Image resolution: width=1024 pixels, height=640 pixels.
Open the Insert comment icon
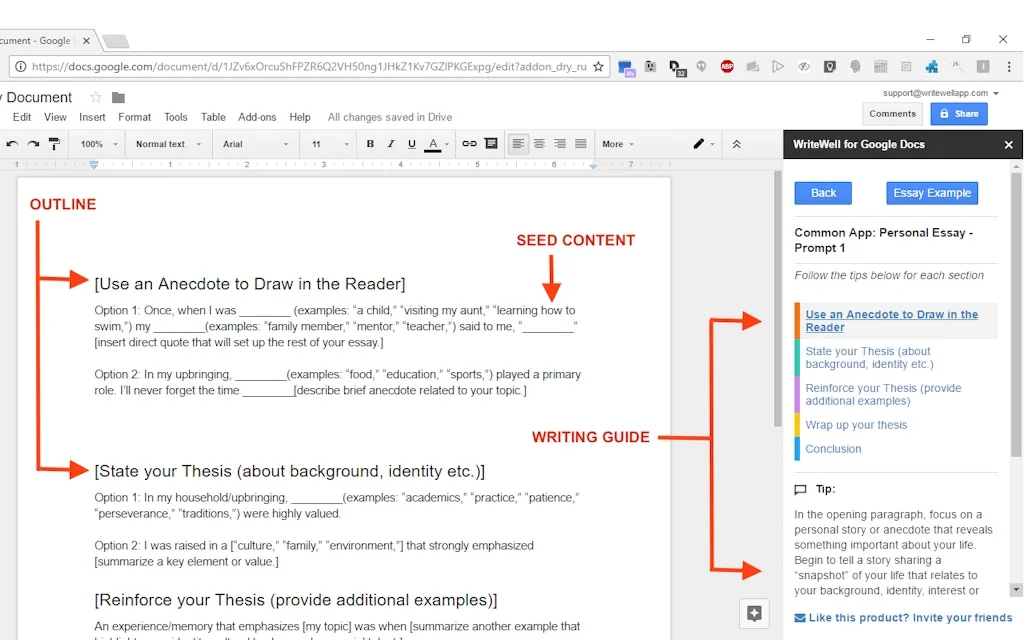490,144
